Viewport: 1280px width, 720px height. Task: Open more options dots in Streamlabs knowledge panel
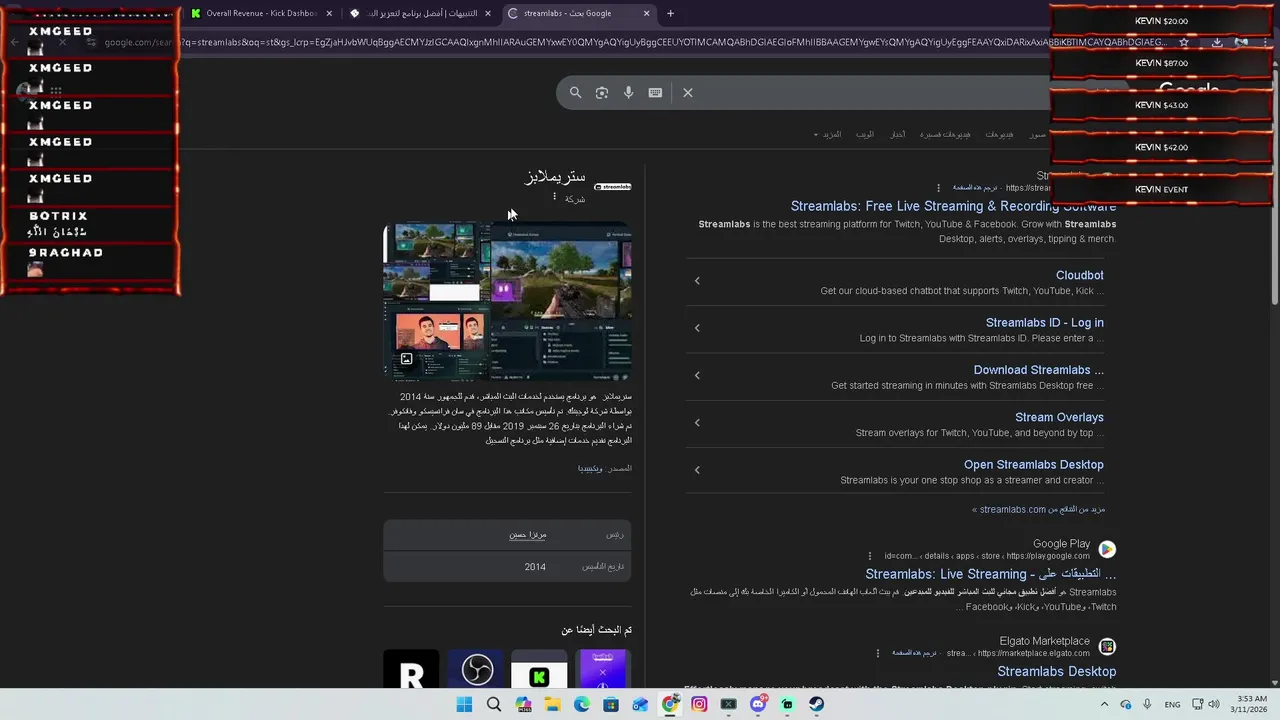(x=555, y=197)
